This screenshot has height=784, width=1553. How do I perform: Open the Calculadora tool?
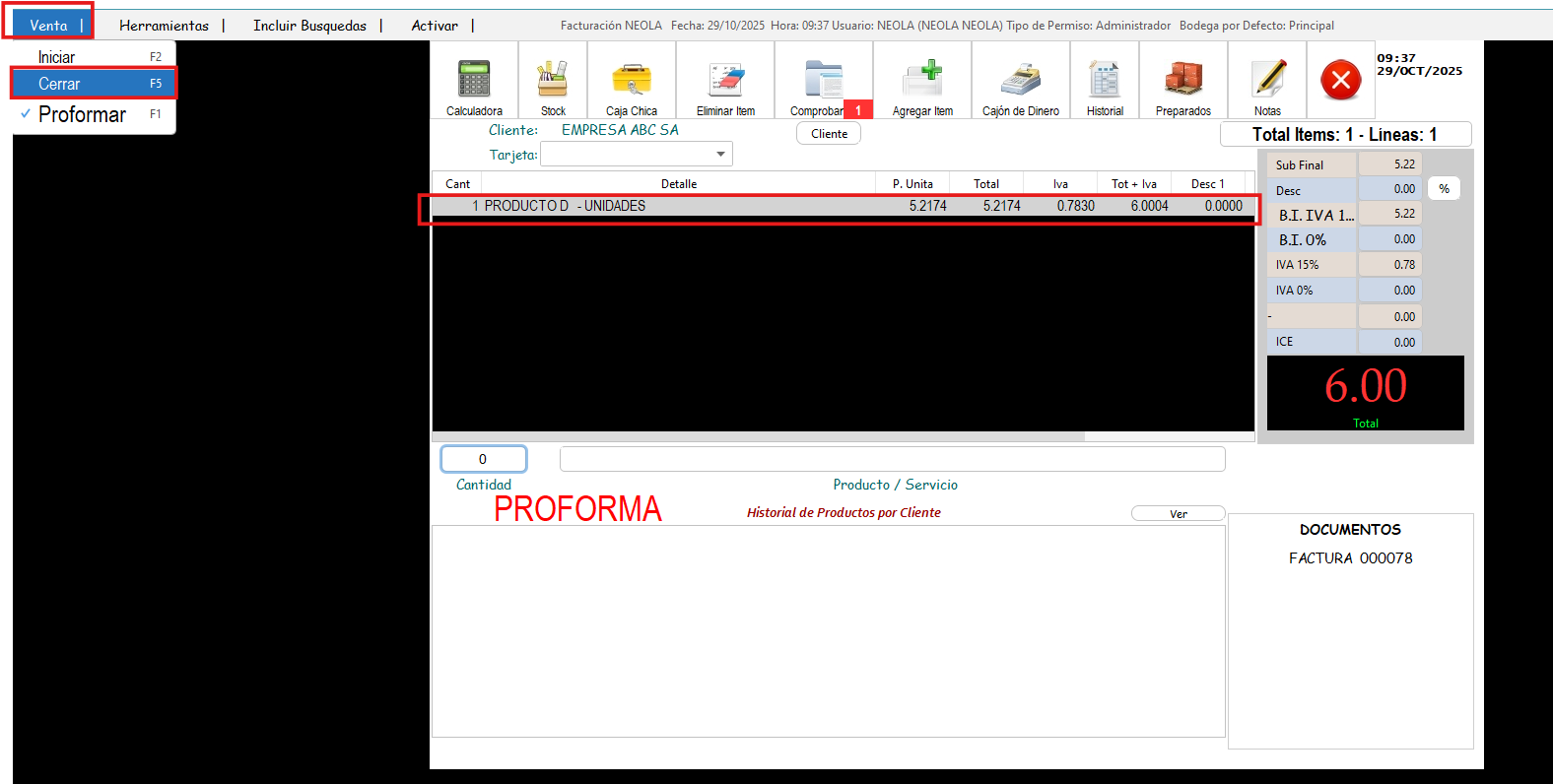474,81
